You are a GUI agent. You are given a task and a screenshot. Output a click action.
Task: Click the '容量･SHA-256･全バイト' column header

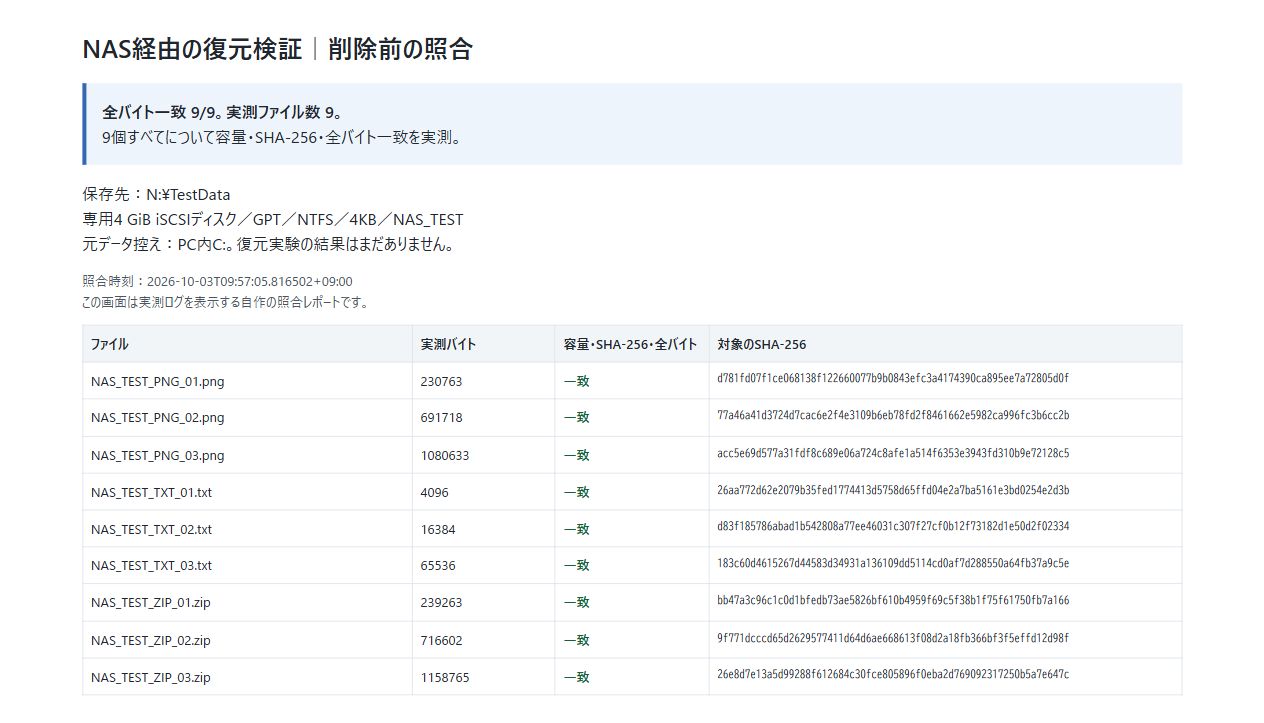click(631, 344)
